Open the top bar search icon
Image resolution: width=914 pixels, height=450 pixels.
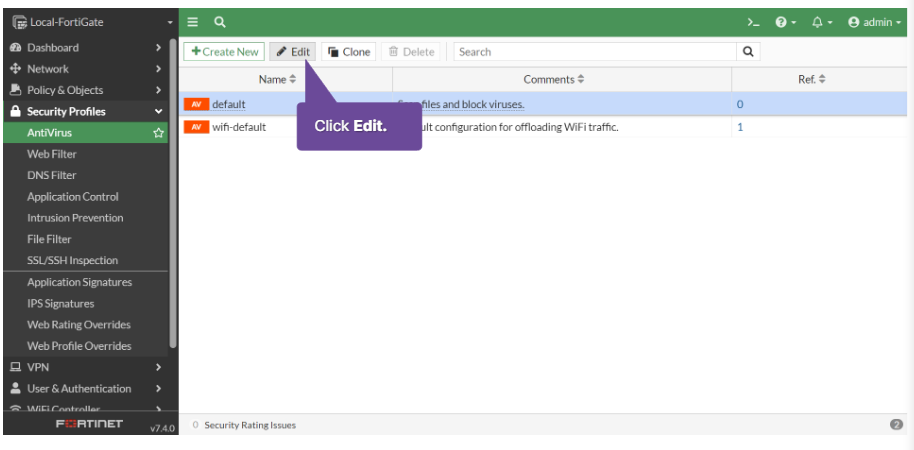220,22
